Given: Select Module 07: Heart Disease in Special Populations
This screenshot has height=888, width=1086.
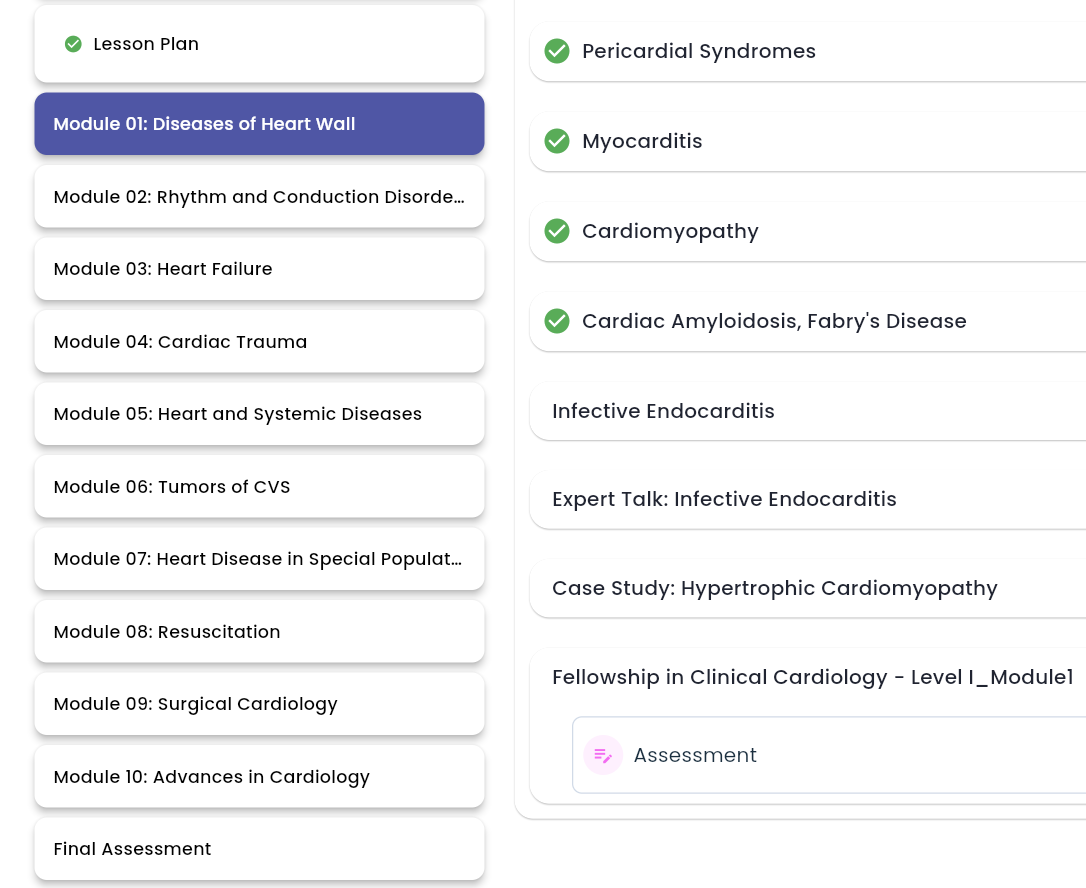Looking at the screenshot, I should (259, 559).
